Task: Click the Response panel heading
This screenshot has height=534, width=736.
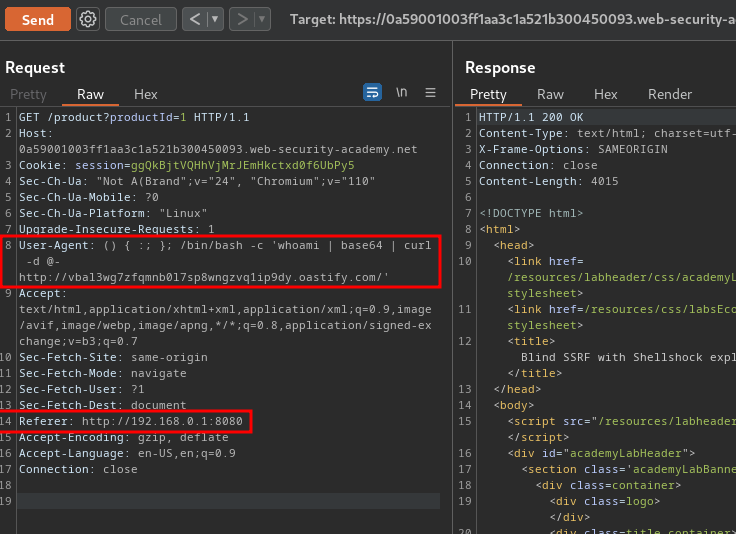Action: [500, 68]
